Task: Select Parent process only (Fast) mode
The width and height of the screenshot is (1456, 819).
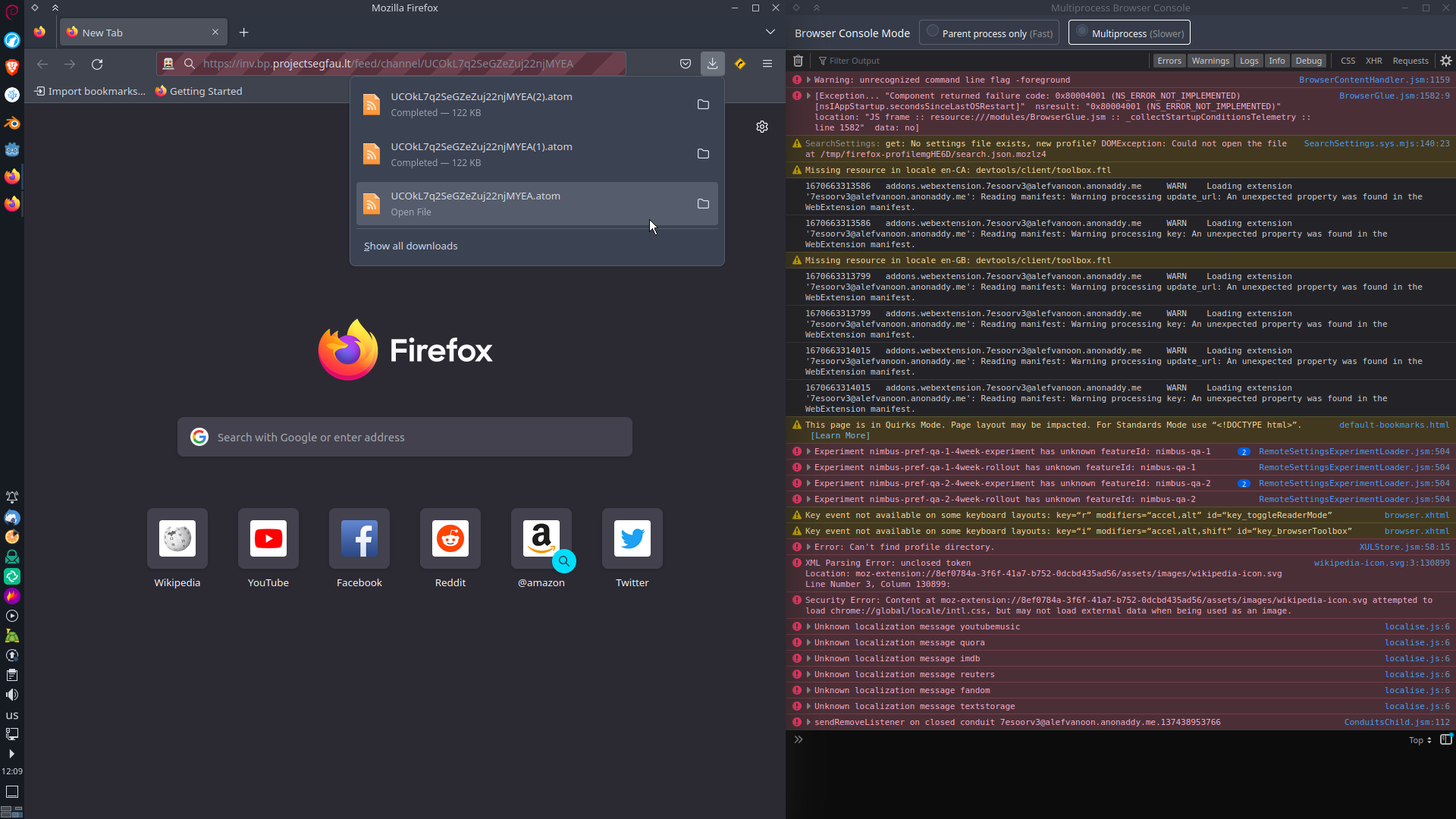Action: click(x=989, y=33)
